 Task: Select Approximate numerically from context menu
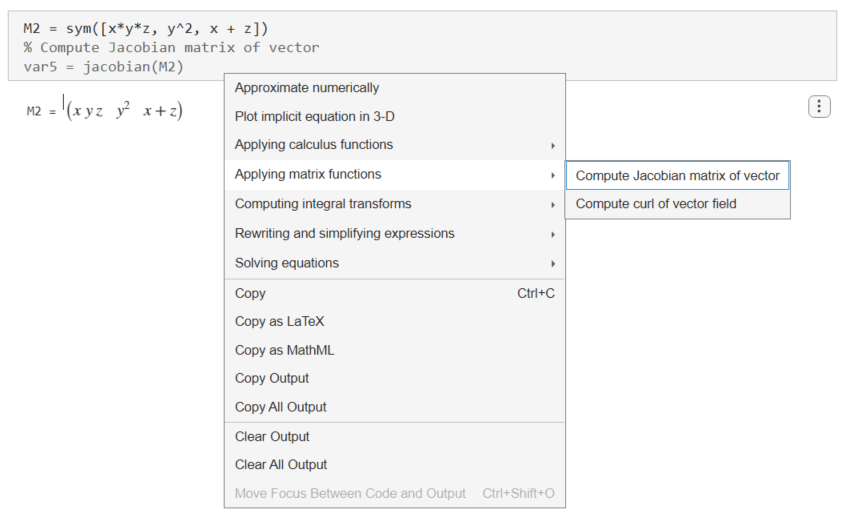pyautogui.click(x=307, y=88)
